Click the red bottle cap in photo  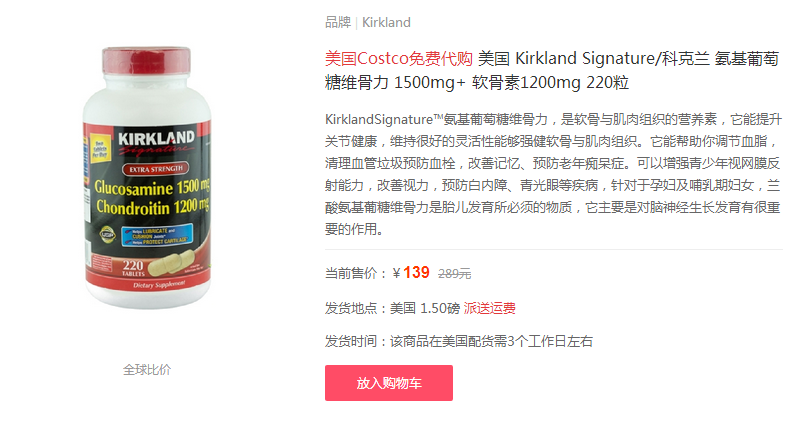pyautogui.click(x=147, y=61)
